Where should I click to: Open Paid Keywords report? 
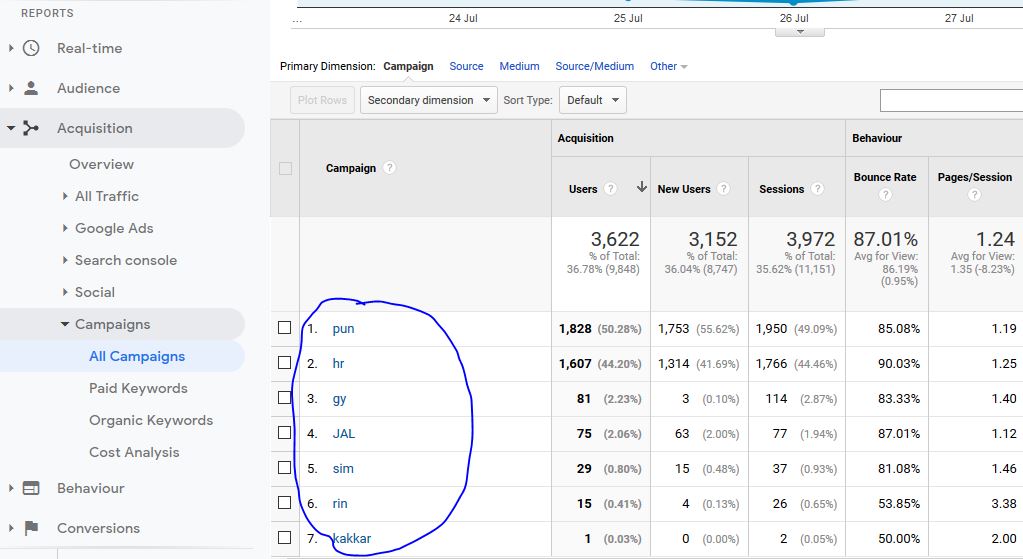[138, 388]
